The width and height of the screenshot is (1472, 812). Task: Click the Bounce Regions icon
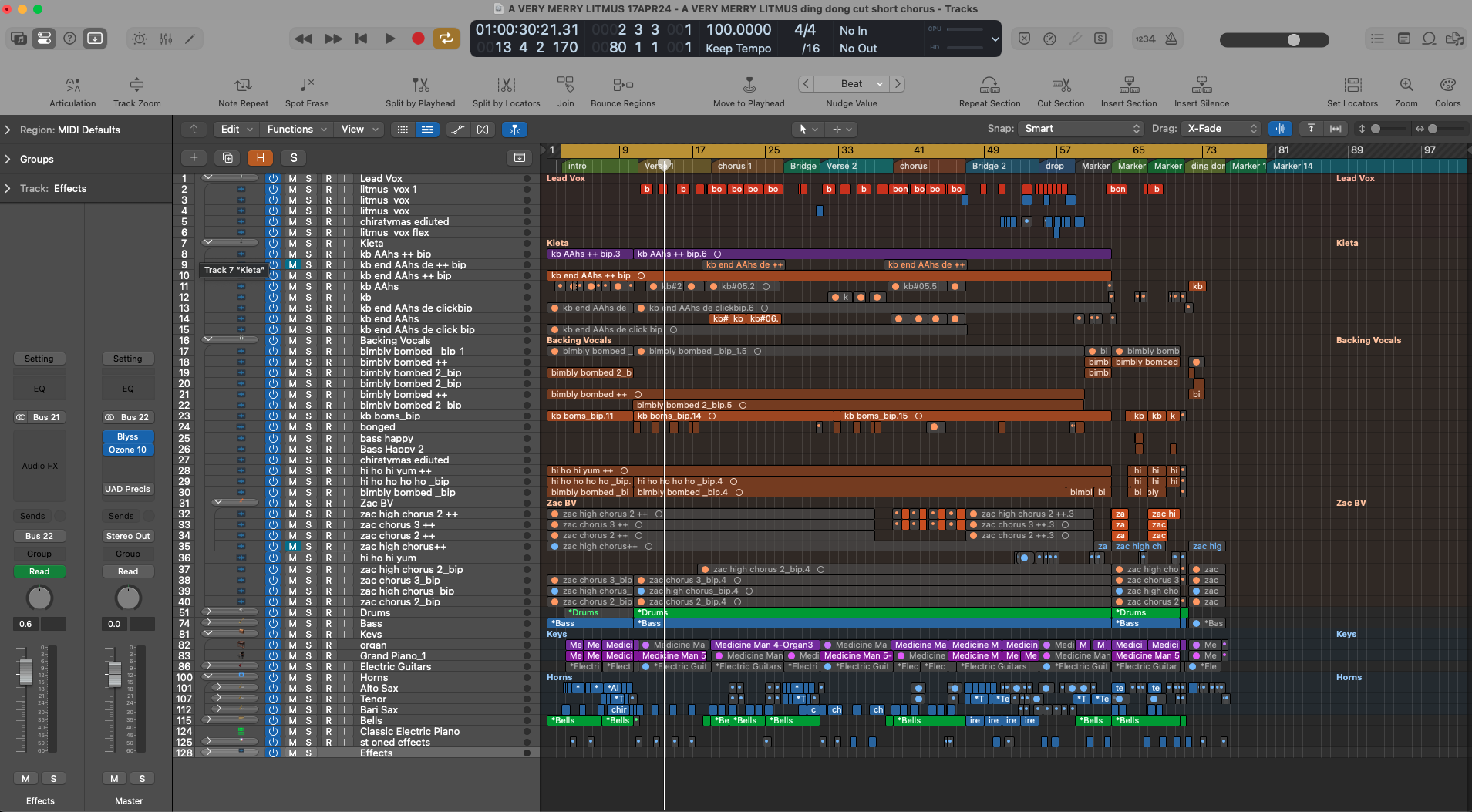(x=623, y=85)
